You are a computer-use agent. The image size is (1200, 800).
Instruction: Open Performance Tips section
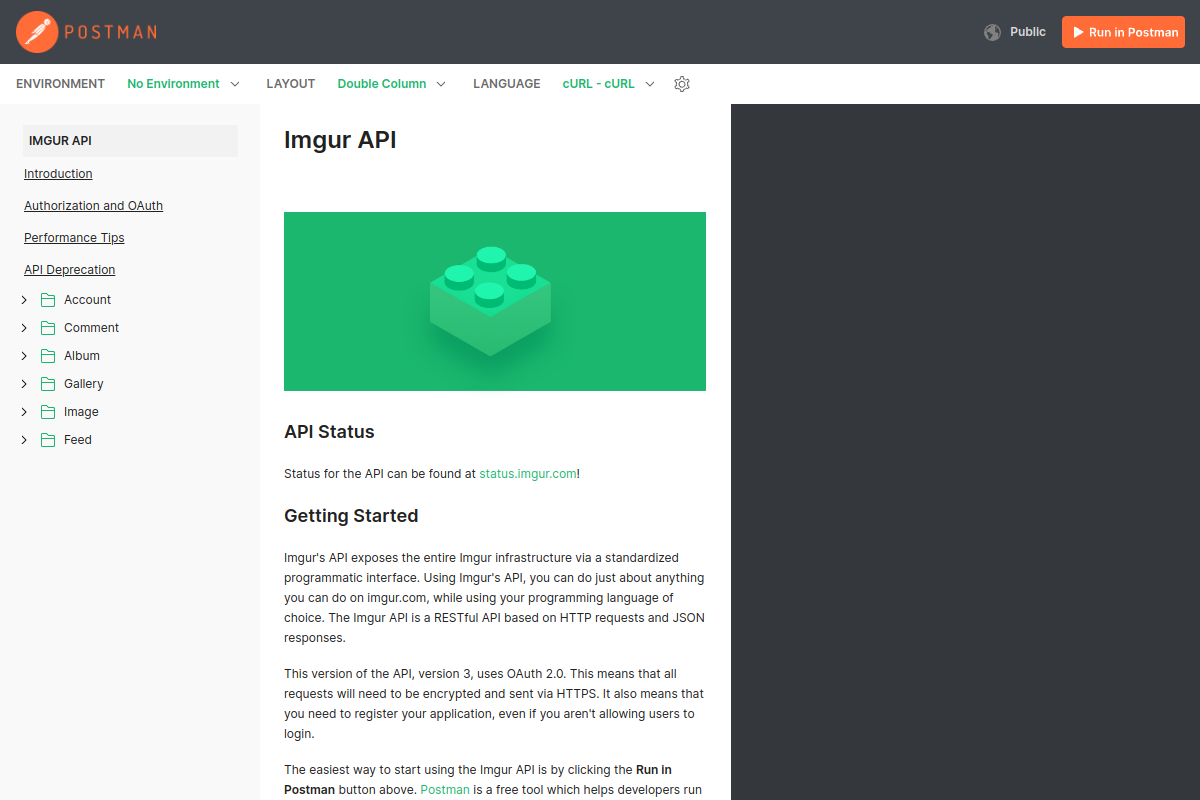[x=74, y=238]
